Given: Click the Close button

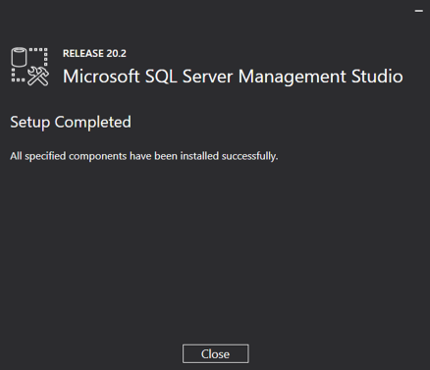Looking at the screenshot, I should pos(215,354).
